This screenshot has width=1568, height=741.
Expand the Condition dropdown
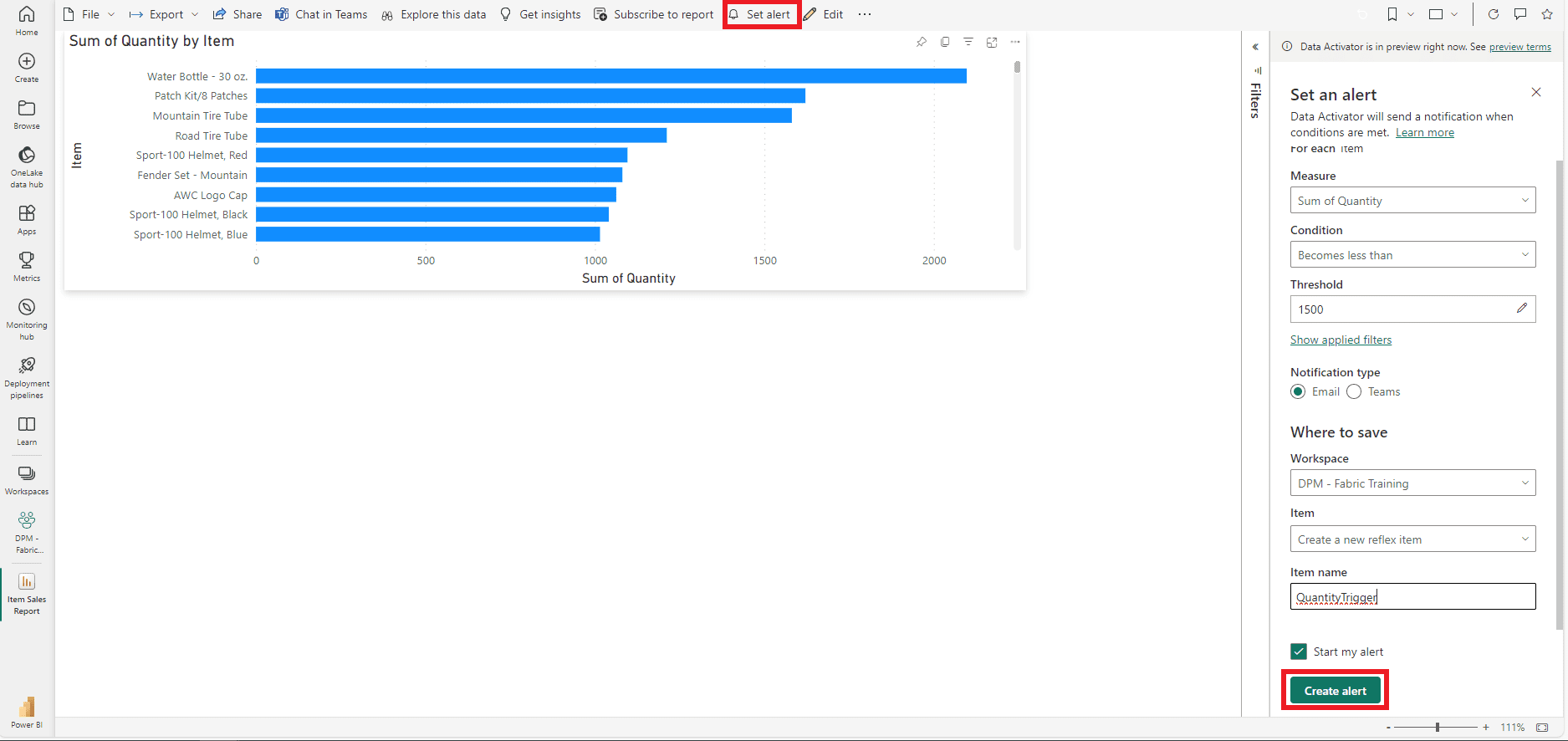(x=1412, y=255)
